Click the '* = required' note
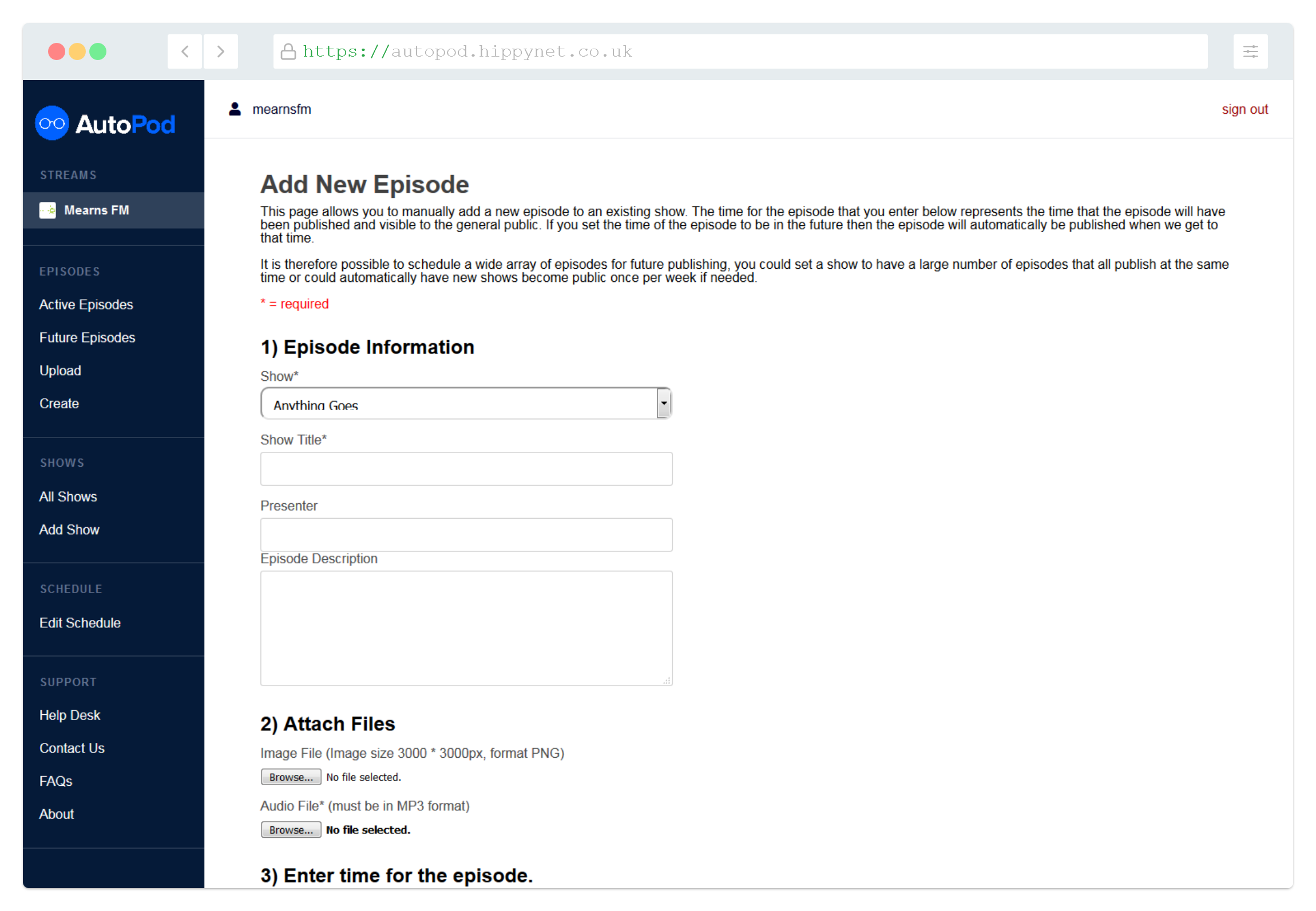1316x911 pixels. [295, 304]
